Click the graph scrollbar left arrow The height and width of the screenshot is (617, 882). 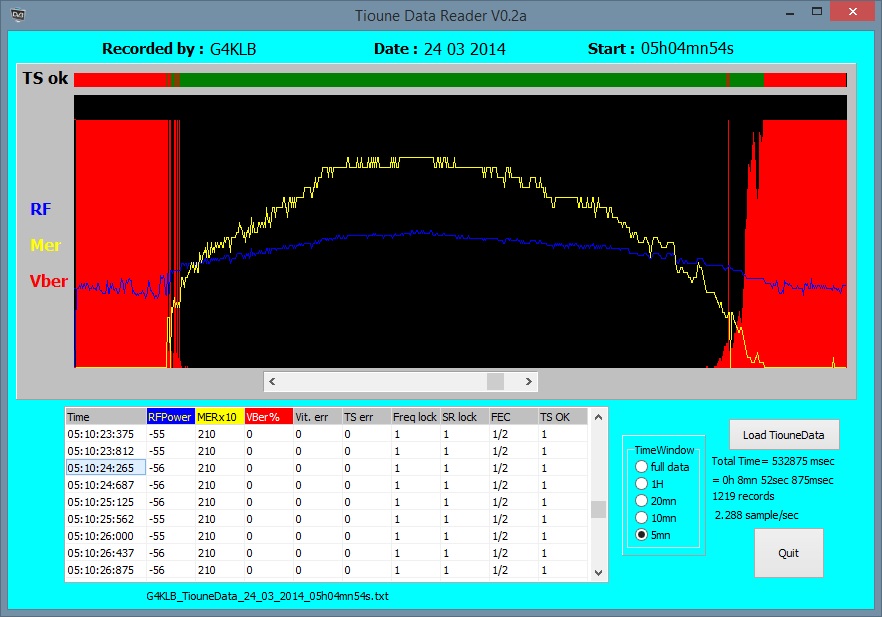272,381
